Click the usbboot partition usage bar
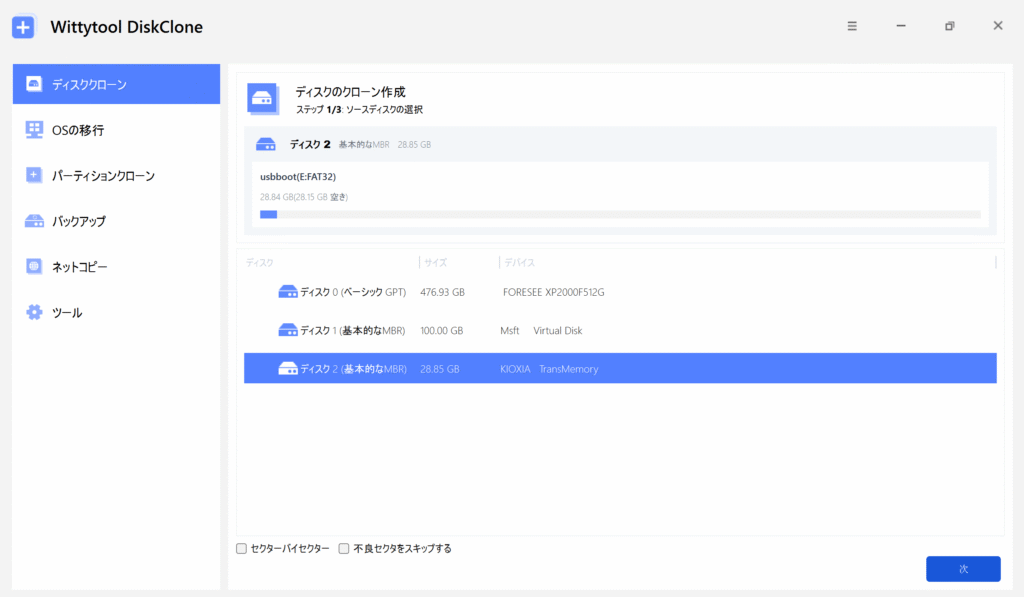The image size is (1024, 597). 620,214
